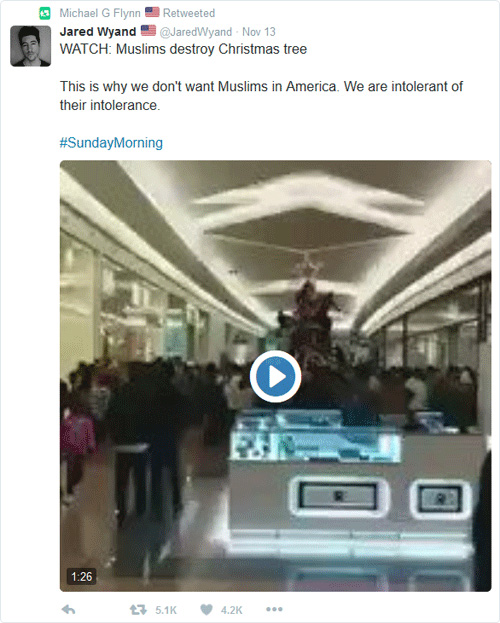Open Michael G Flynn's profile link
The width and height of the screenshot is (500, 623).
click(x=100, y=13)
